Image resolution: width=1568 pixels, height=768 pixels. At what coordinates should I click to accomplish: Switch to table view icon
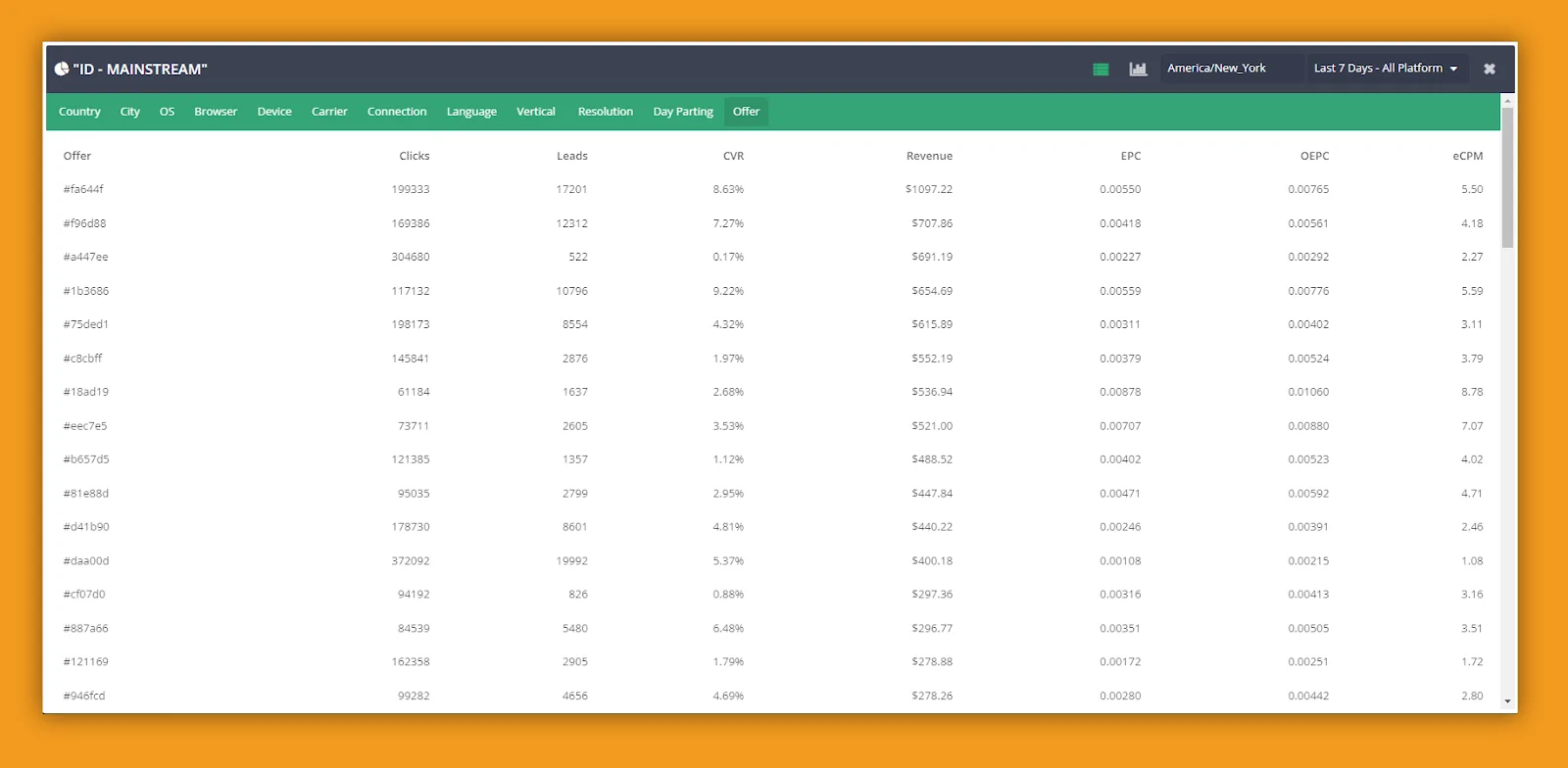1101,70
